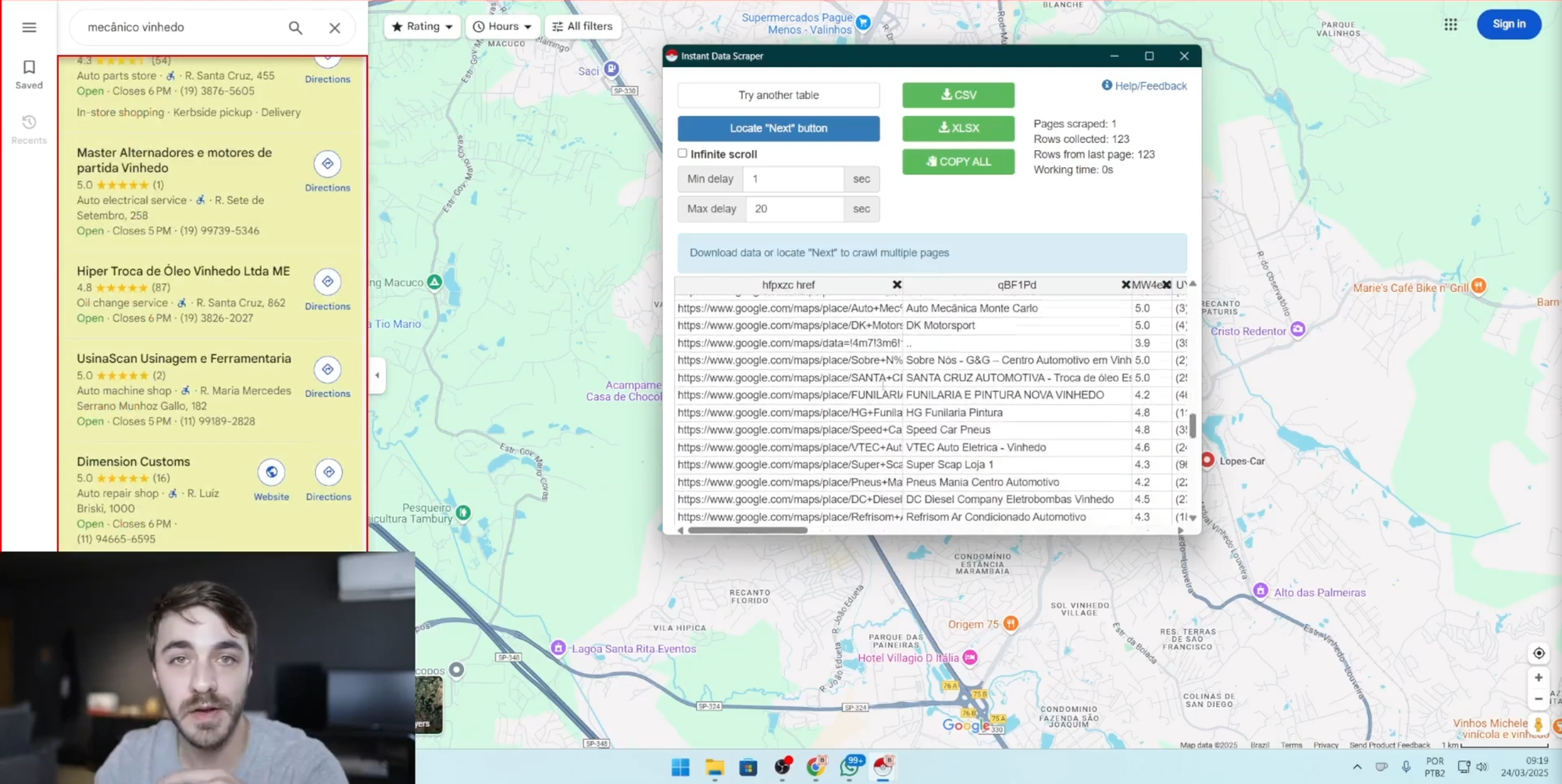Select the Auto Mecânica Monte Carlo cell
Viewport: 1562px width, 784px height.
point(1017,308)
